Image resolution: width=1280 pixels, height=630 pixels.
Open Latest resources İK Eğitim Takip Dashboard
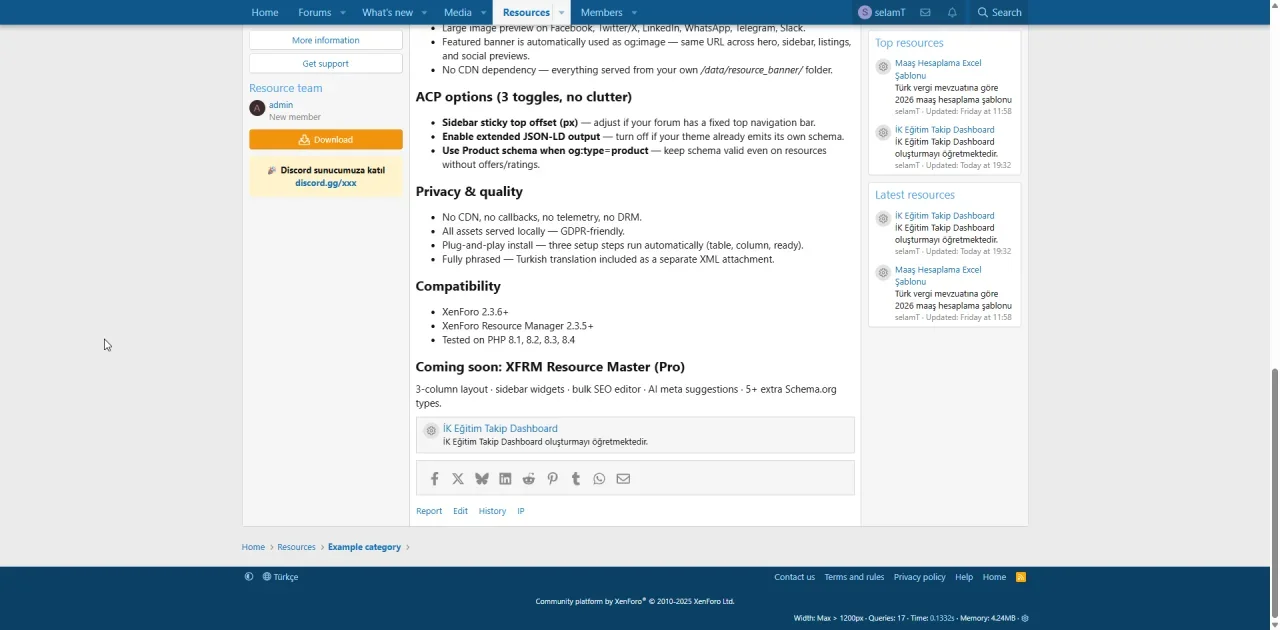(945, 216)
